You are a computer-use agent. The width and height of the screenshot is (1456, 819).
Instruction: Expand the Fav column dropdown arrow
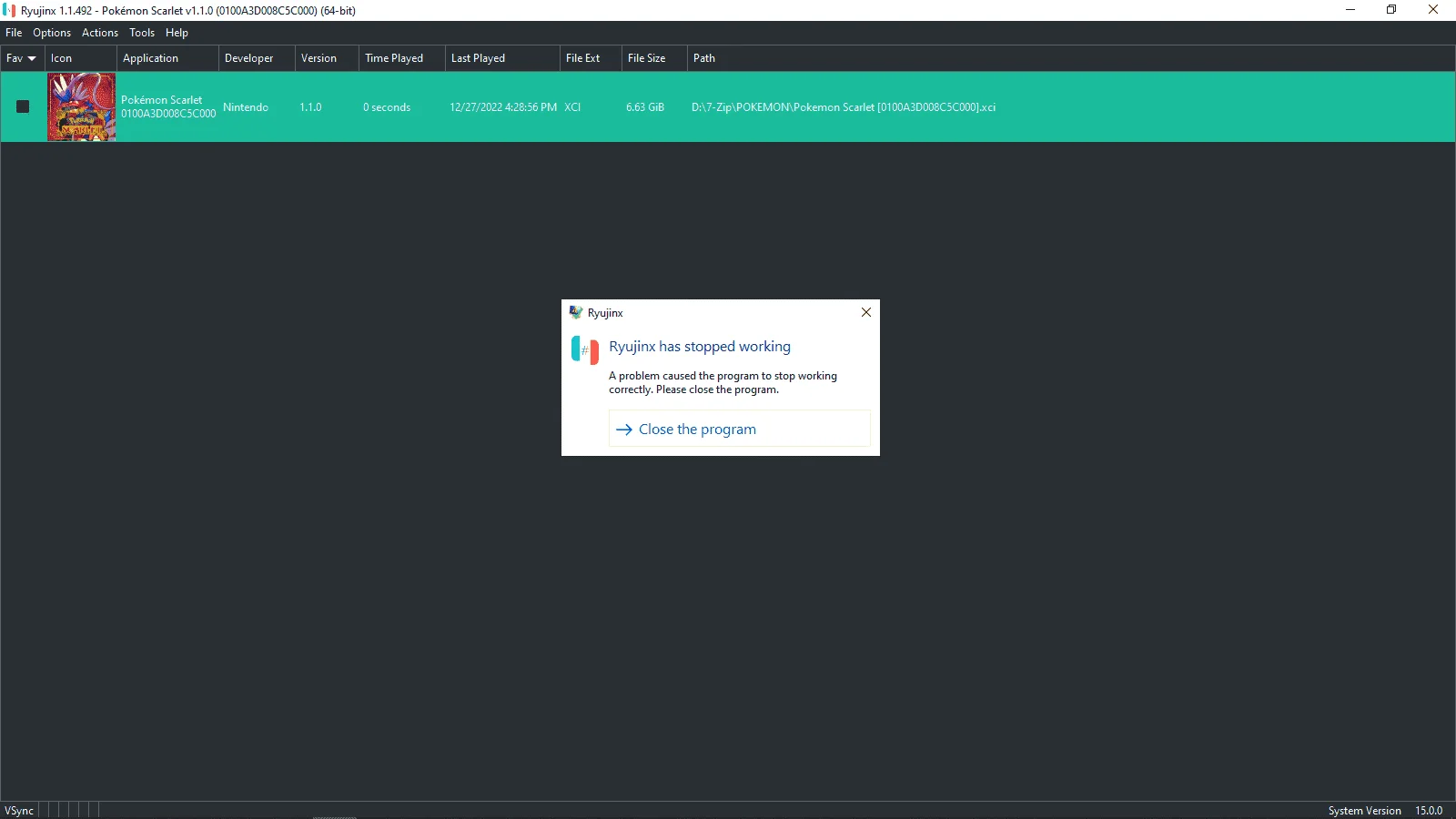(x=32, y=58)
